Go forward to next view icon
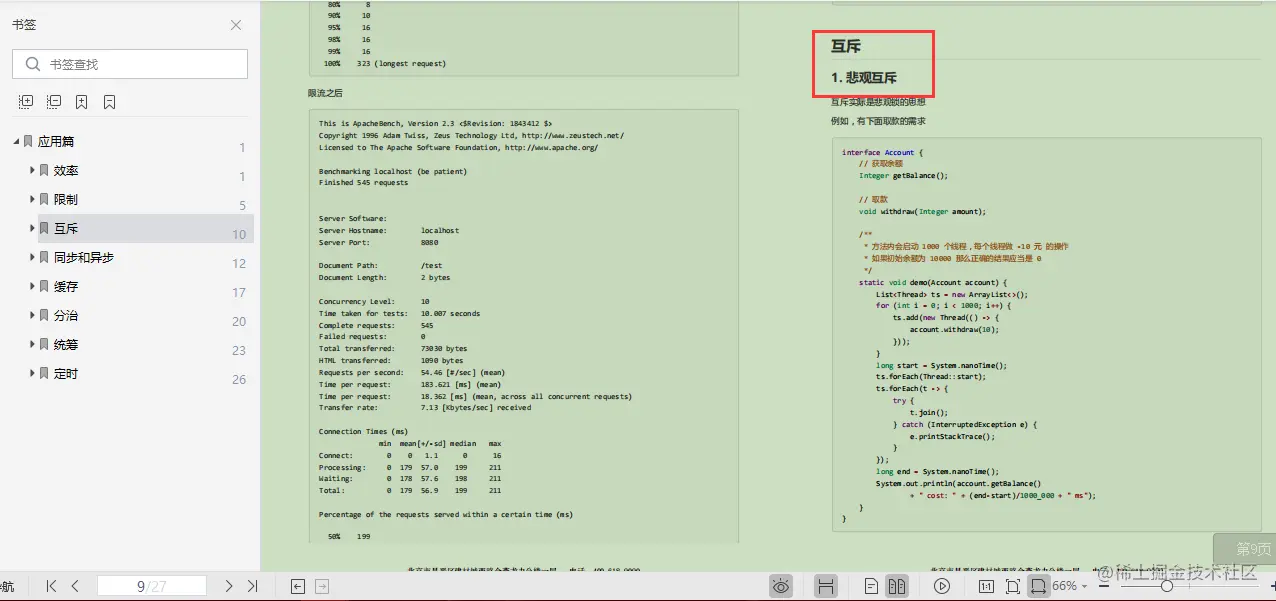1276x601 pixels. (x=322, y=586)
